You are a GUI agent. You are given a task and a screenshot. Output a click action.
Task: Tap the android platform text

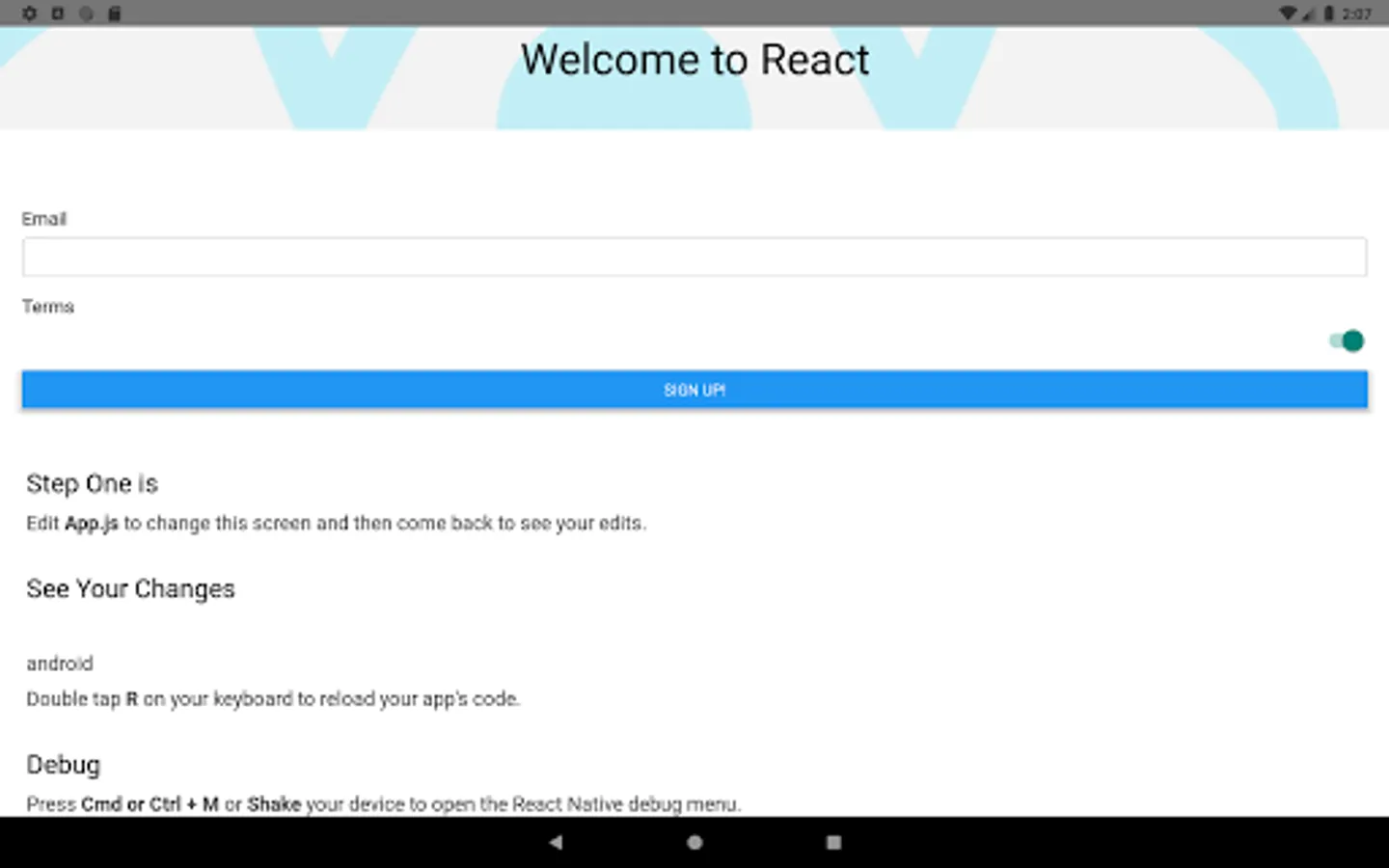click(x=60, y=664)
